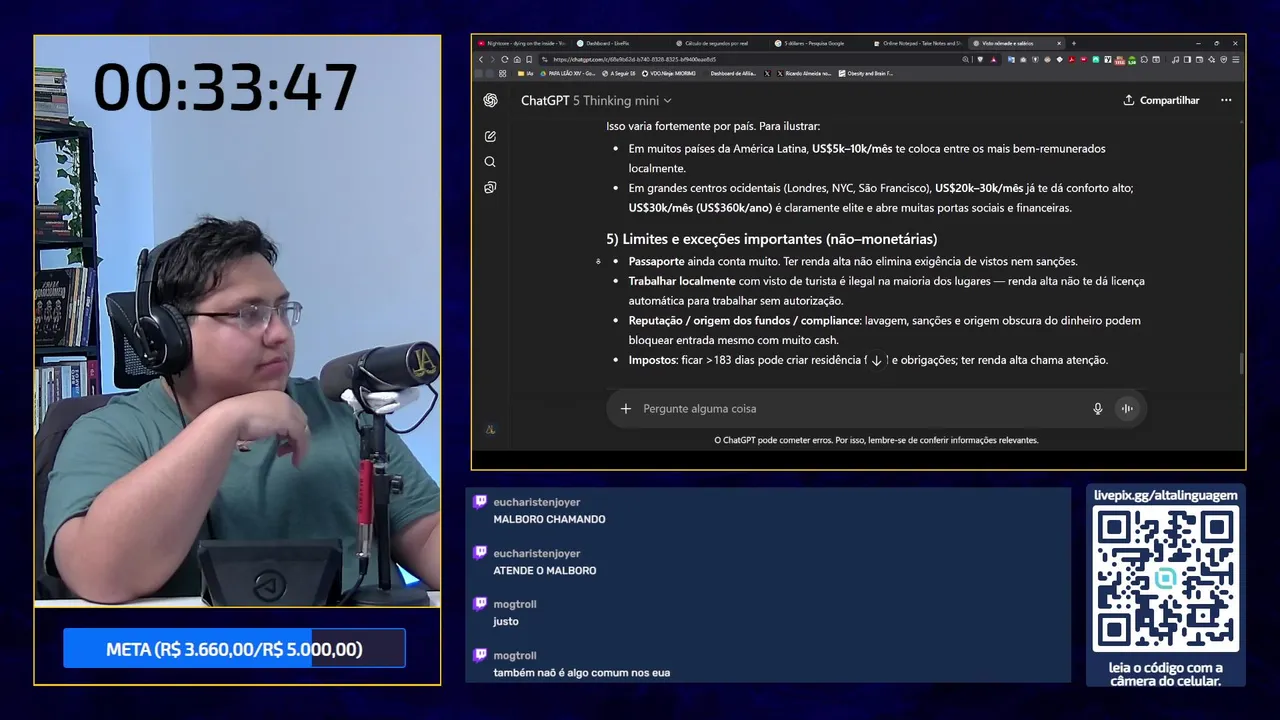Viewport: 1280px width, 720px height.
Task: Bookmark the page from the toolbar
Action: [x=529, y=59]
